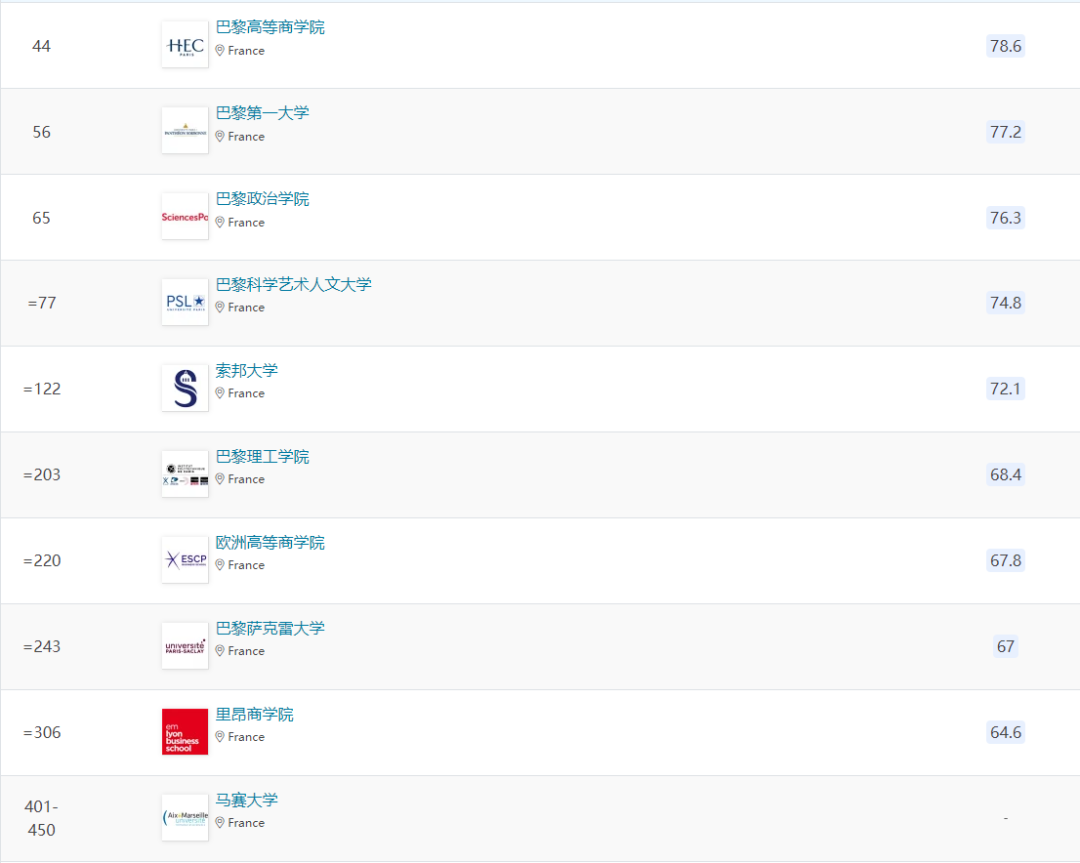Screen dimensions: 1080x863
Task: Click the location pin beside 马赛大学
Action: point(219,822)
